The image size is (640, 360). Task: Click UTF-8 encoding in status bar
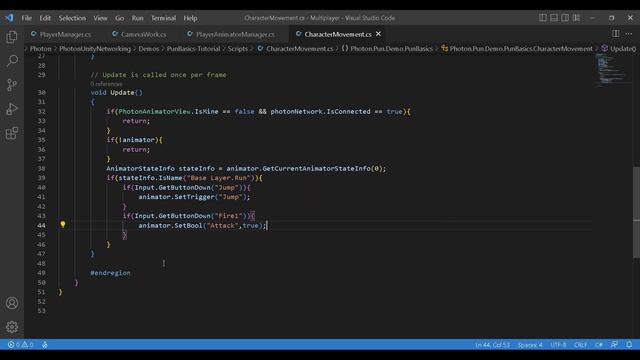558,345
